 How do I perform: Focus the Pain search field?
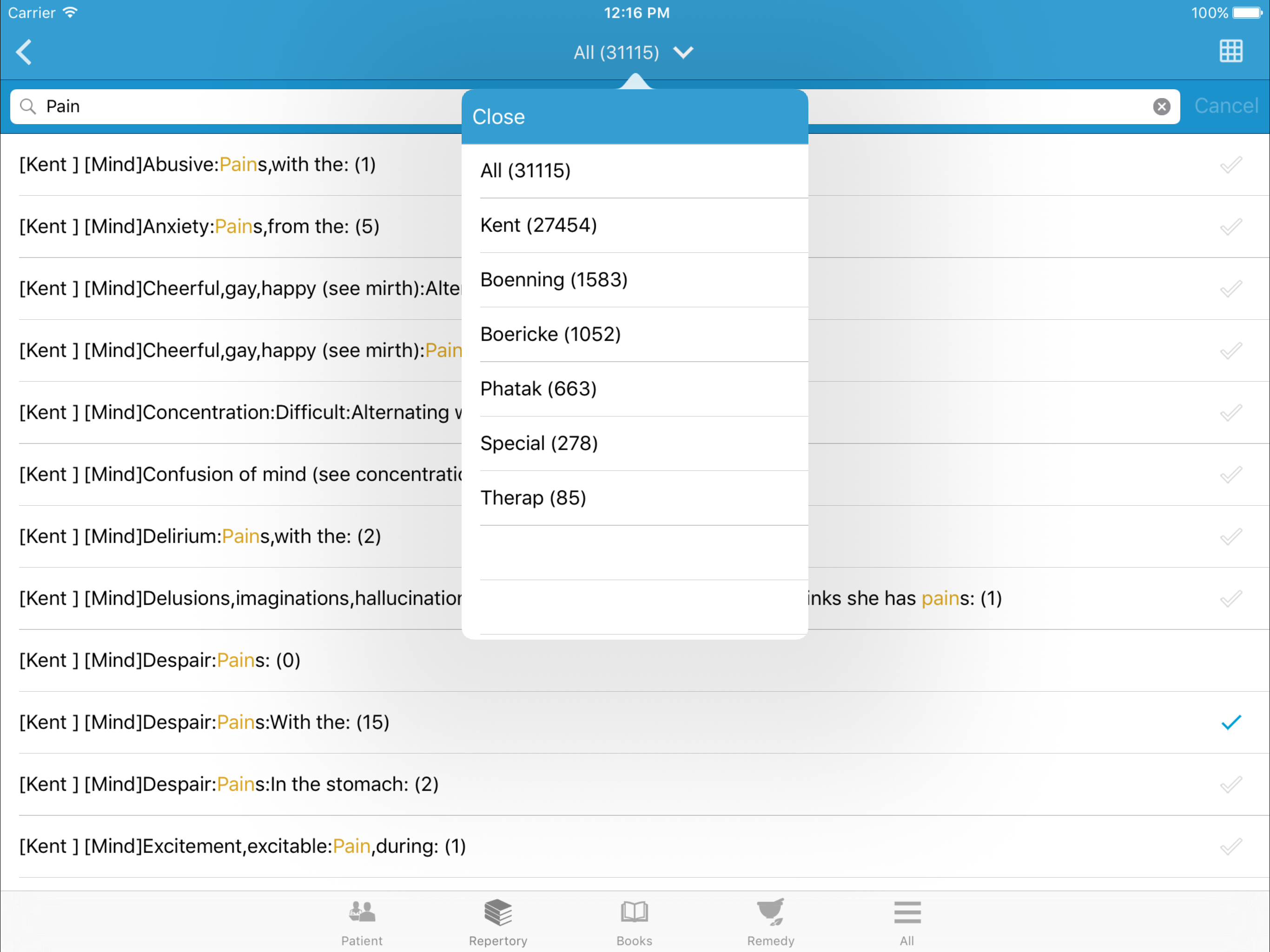(x=595, y=106)
